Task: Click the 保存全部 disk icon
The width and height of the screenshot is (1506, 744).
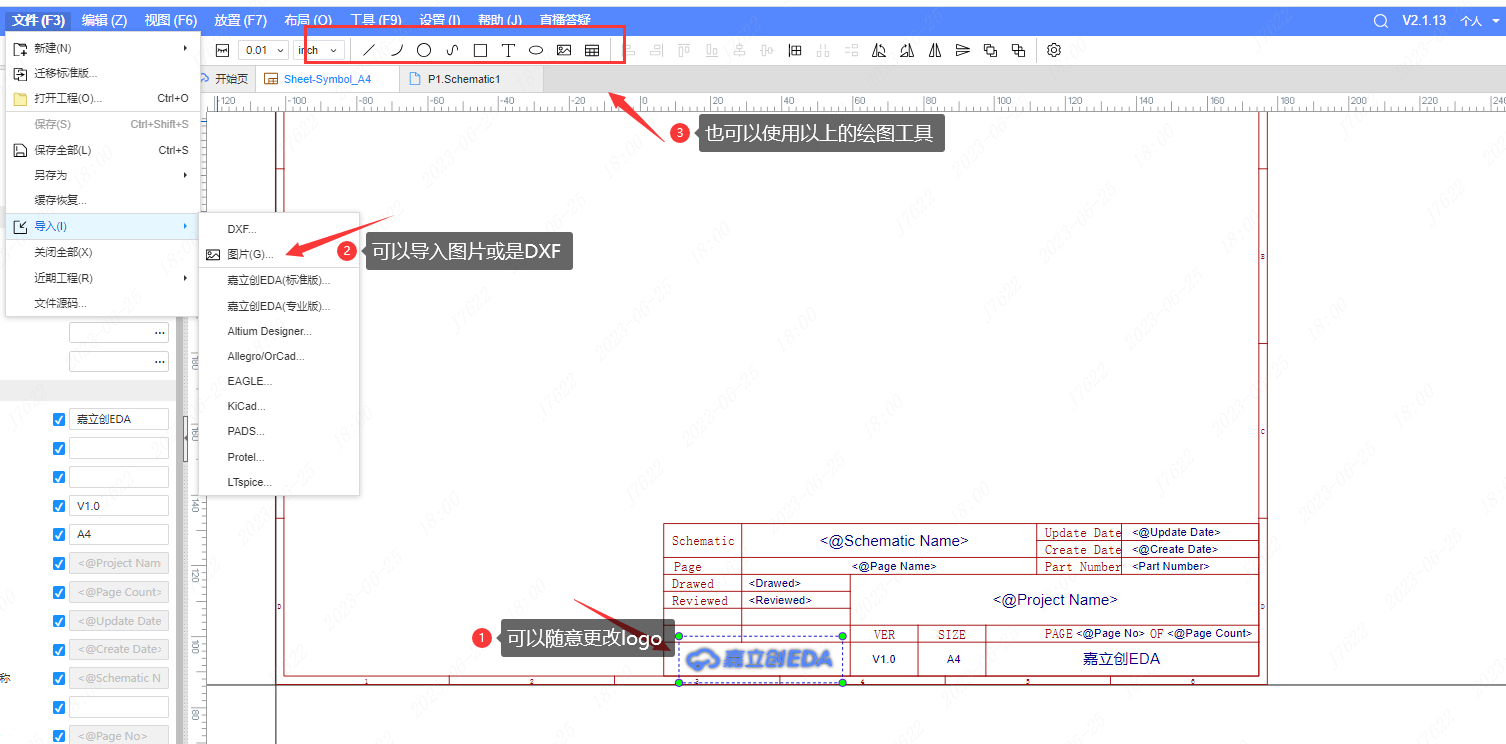Action: (20, 150)
